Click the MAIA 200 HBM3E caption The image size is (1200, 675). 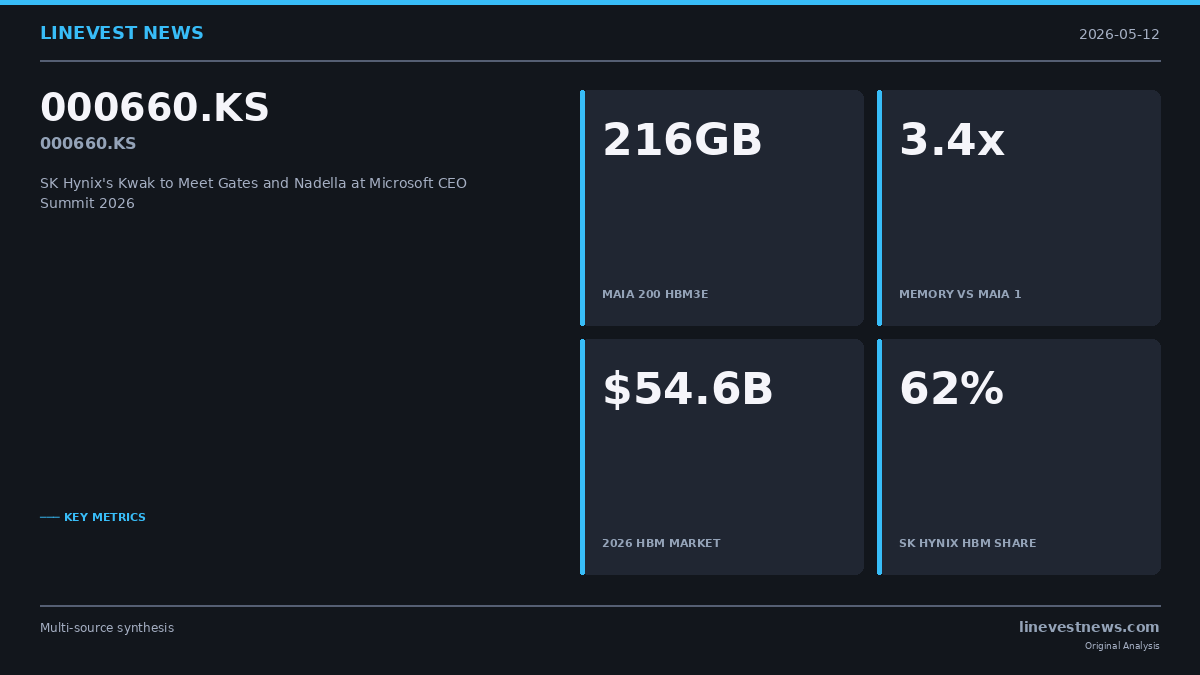(x=655, y=295)
